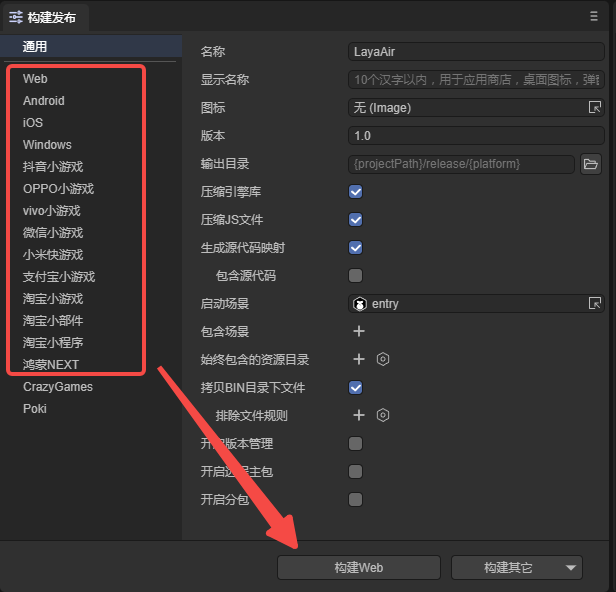Select Web platform
Viewport: 616px width, 592px height.
pyautogui.click(x=35, y=79)
